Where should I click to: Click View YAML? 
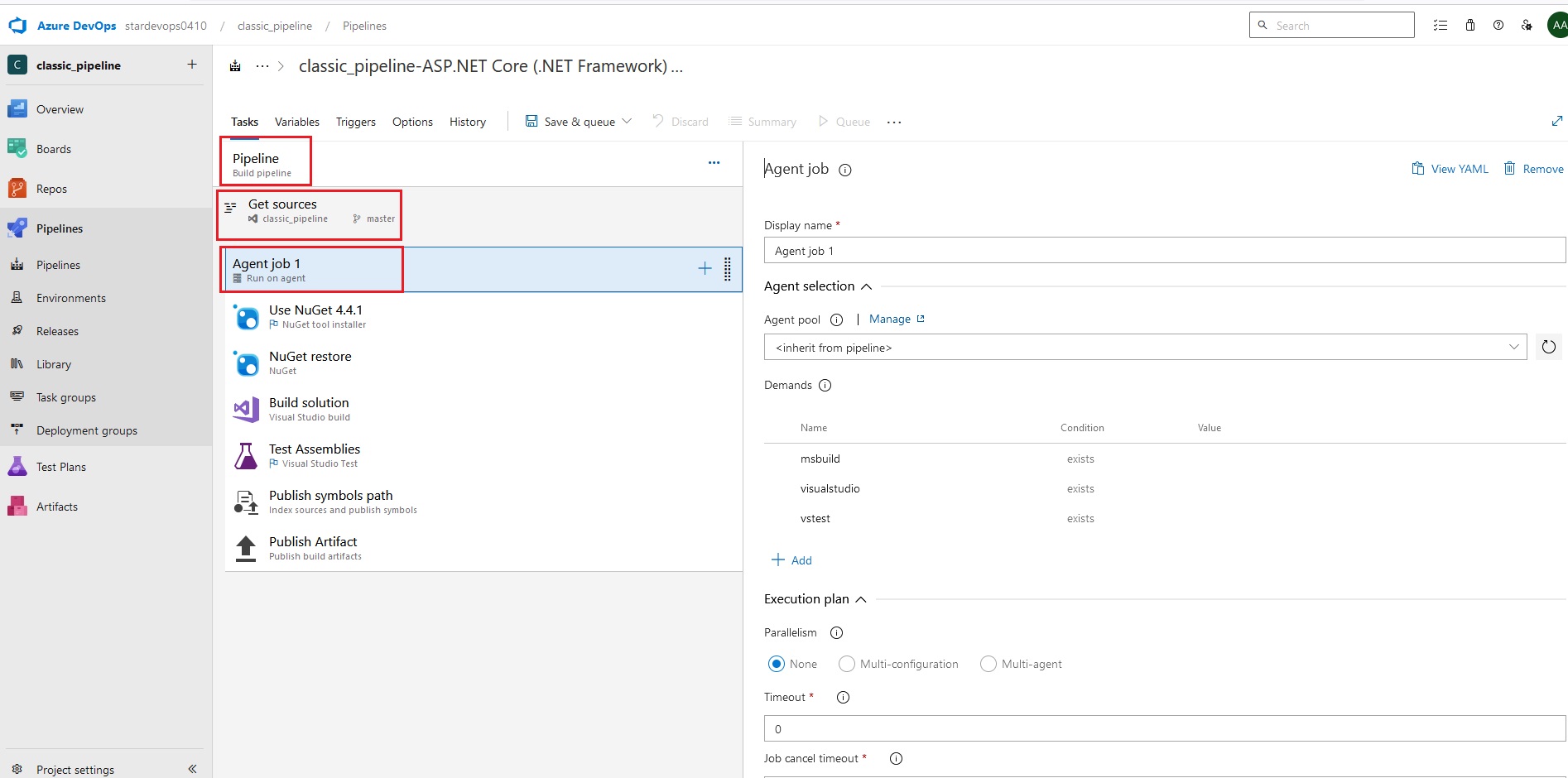(x=1450, y=169)
